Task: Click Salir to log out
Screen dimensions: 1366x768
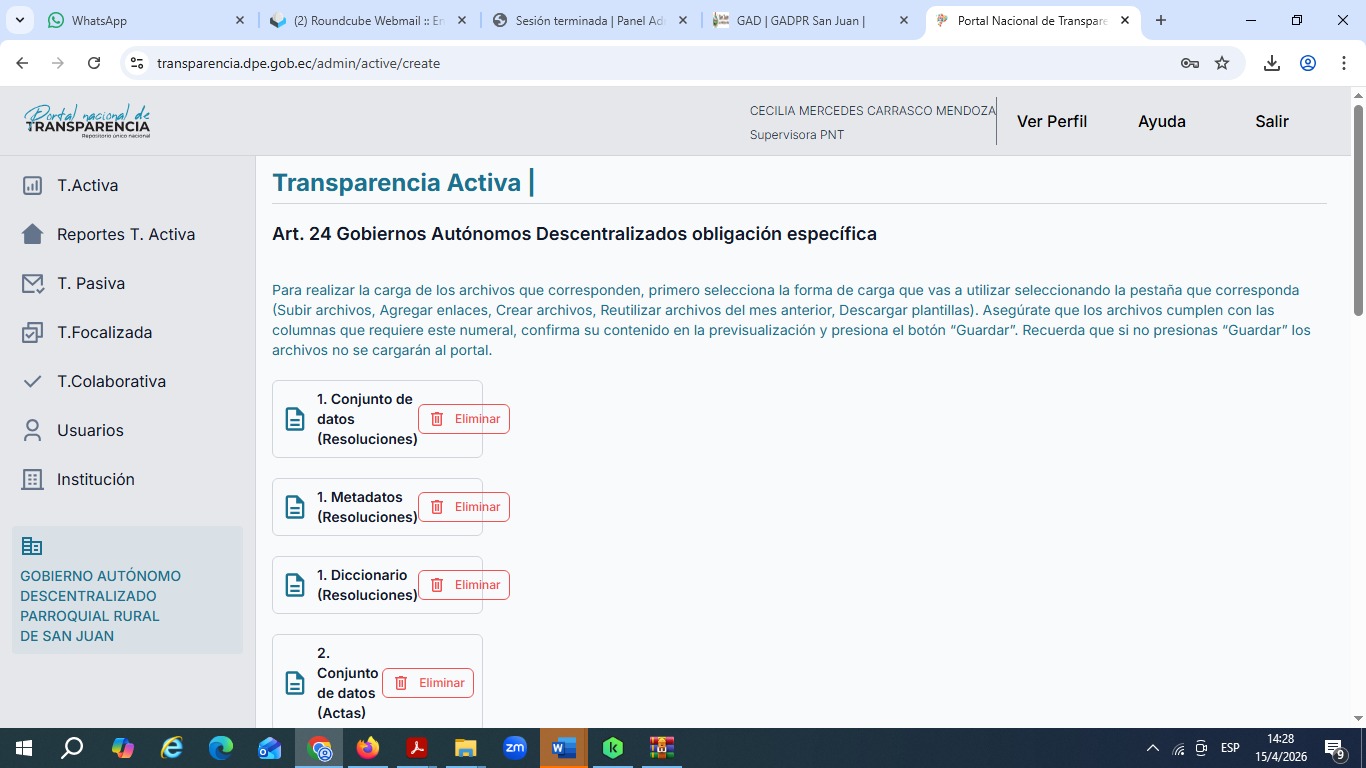Action: coord(1271,121)
